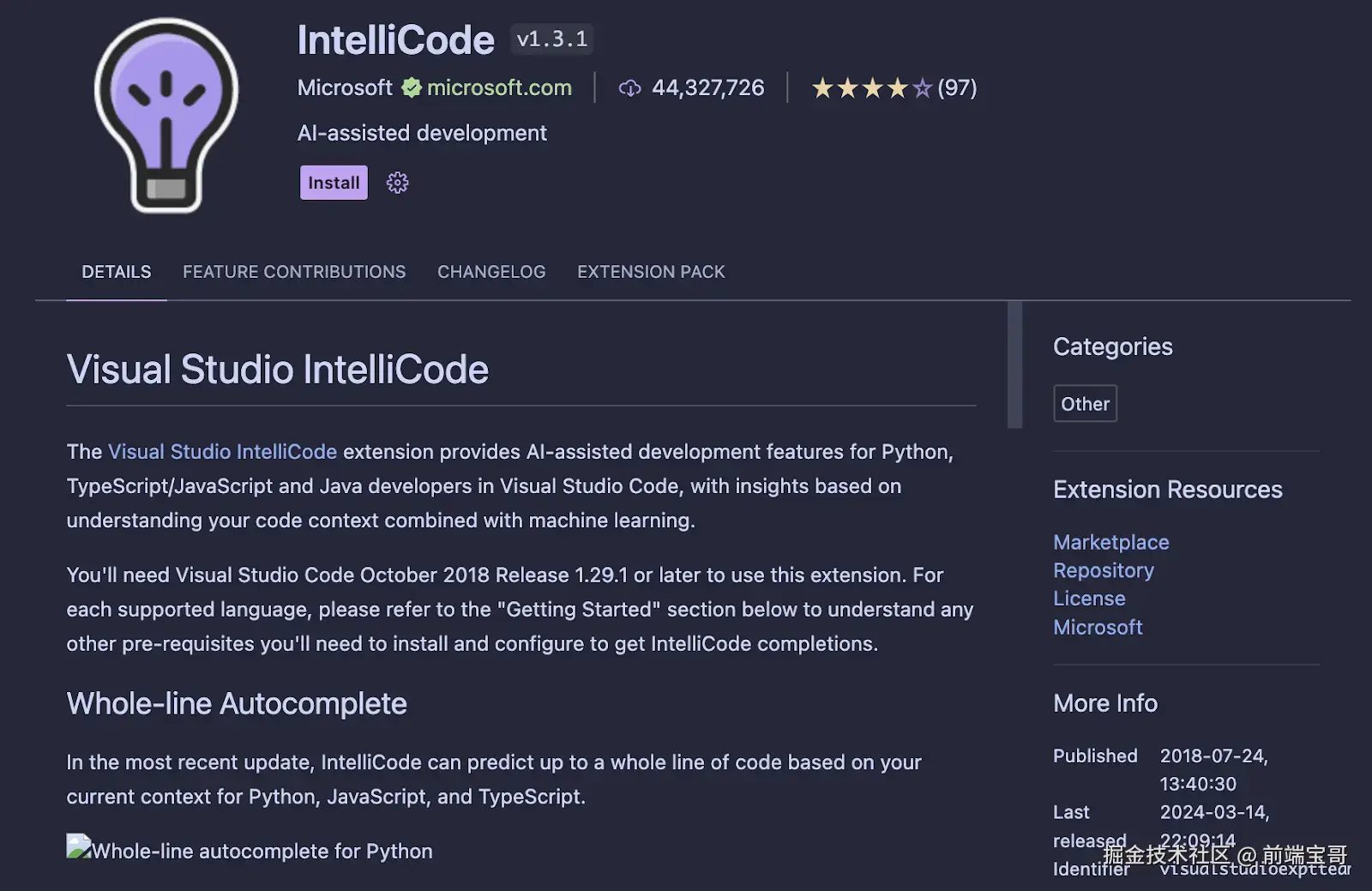Image resolution: width=1372 pixels, height=891 pixels.
Task: Switch to the Details tab
Action: (x=117, y=272)
